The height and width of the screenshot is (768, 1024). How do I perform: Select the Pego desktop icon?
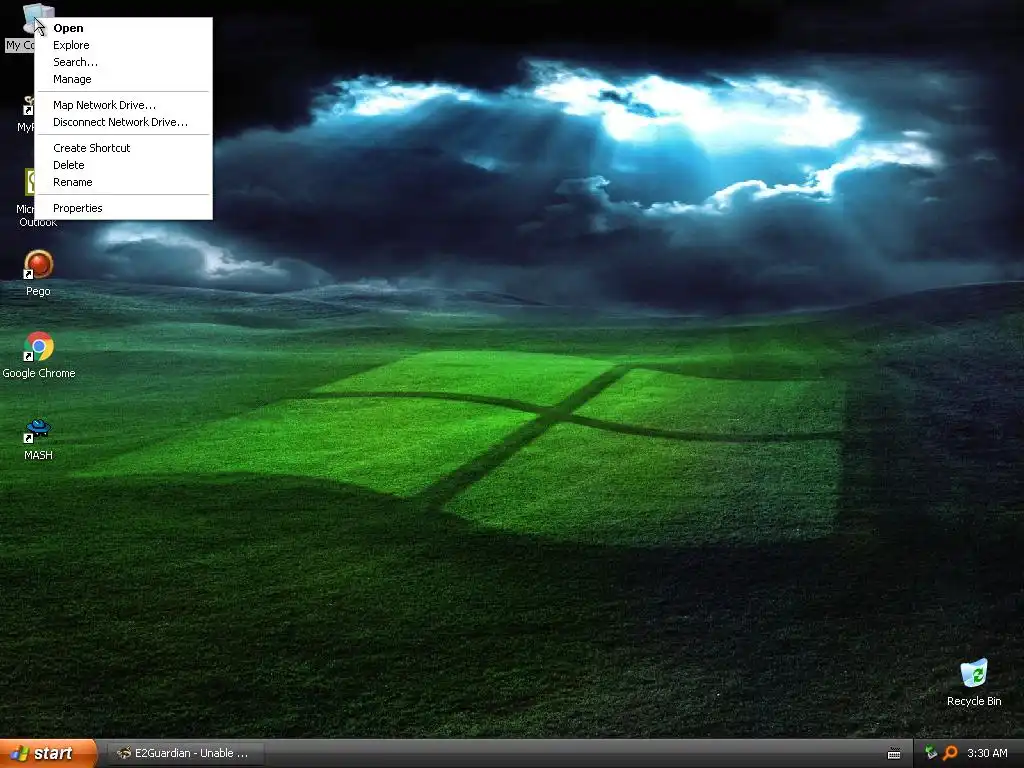(39, 265)
